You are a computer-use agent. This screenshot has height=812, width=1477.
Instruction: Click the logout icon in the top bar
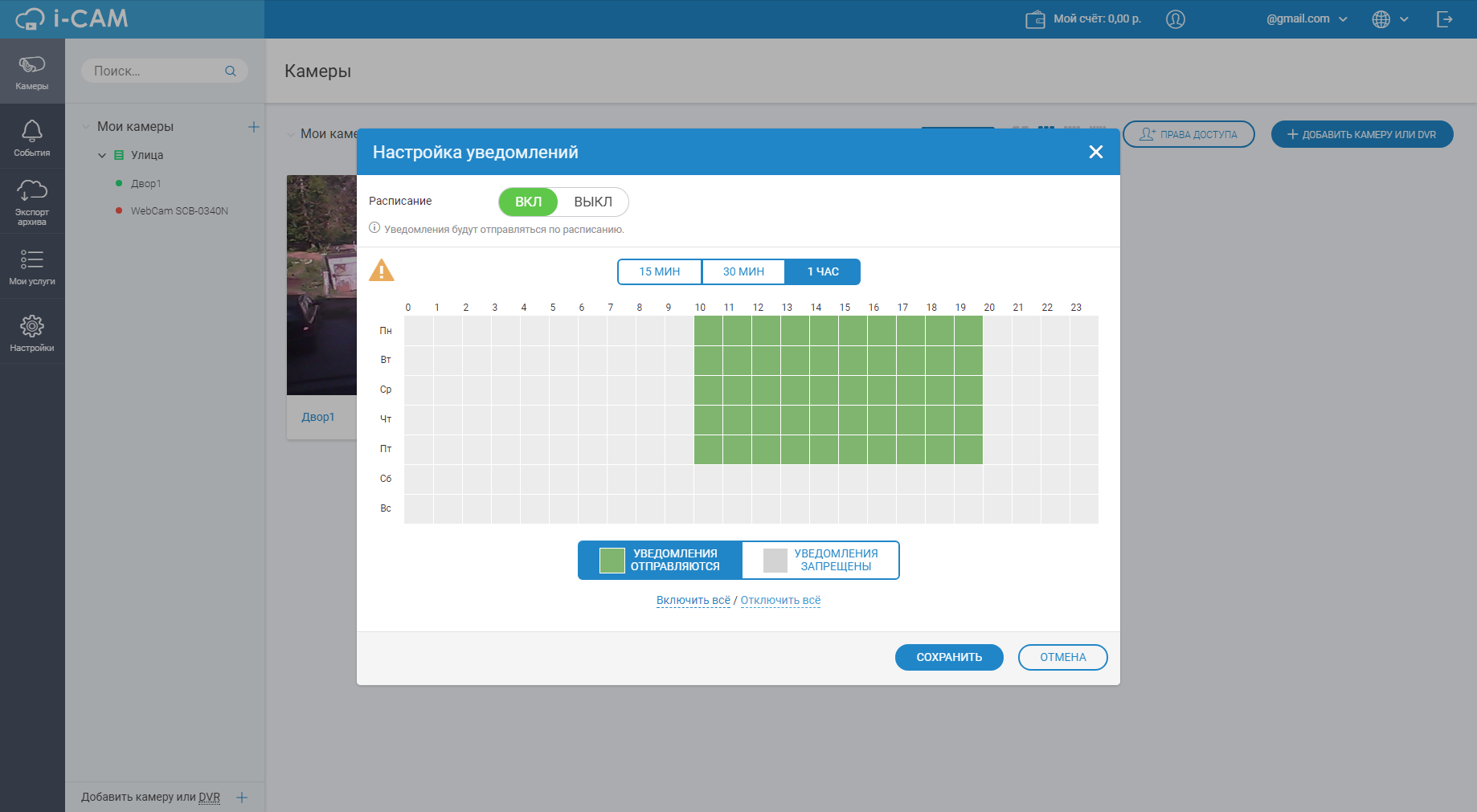point(1445,19)
